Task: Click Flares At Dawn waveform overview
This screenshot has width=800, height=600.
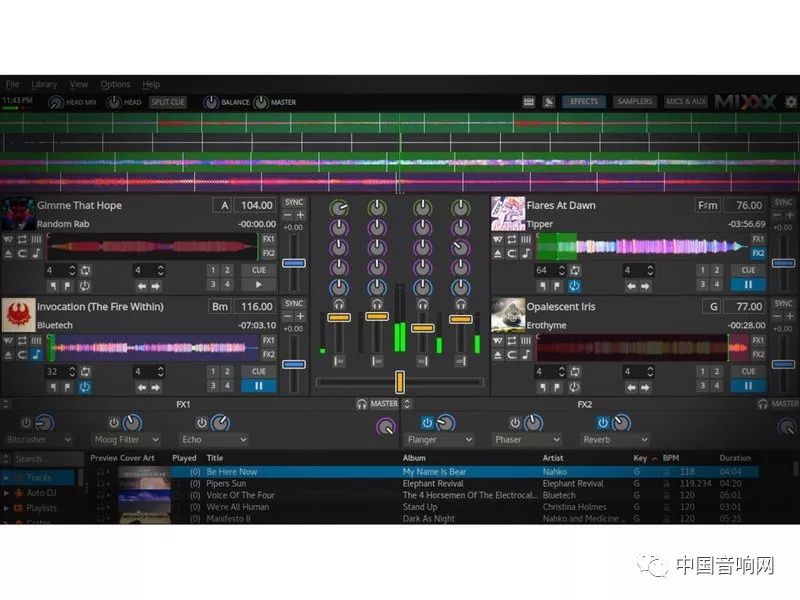Action: pos(642,247)
